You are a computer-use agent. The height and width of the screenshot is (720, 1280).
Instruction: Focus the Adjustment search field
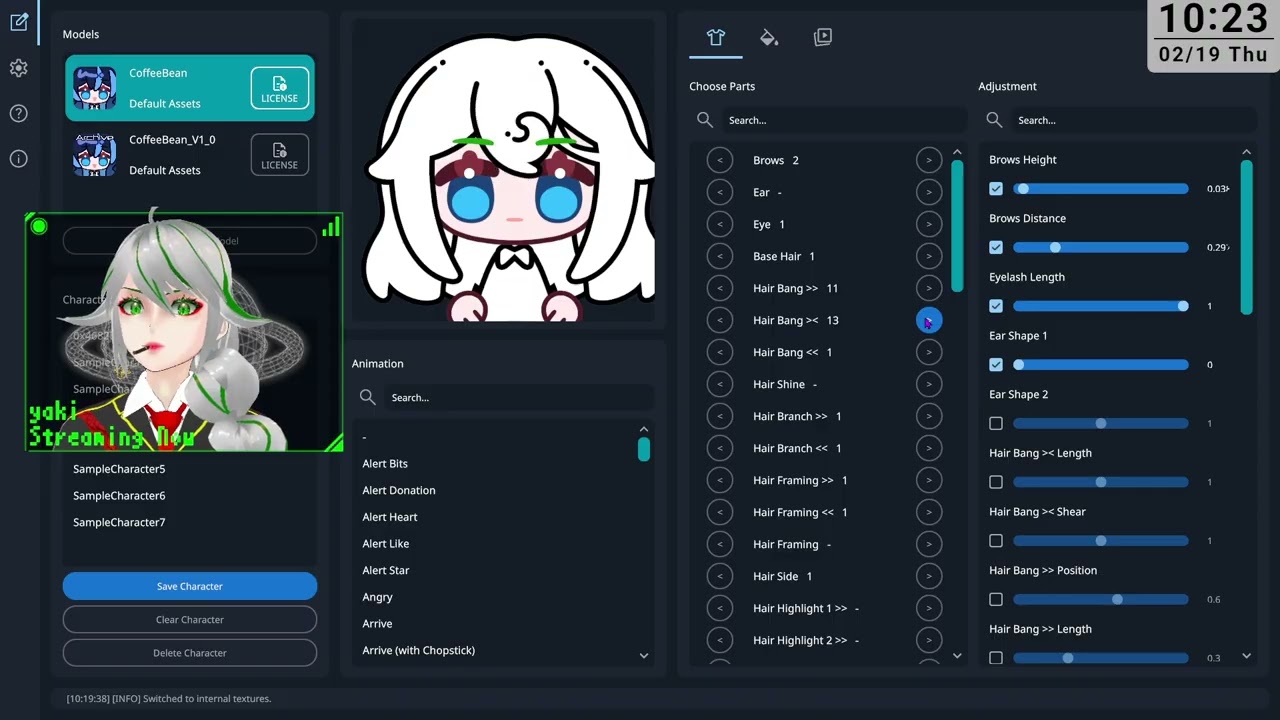(x=1135, y=120)
